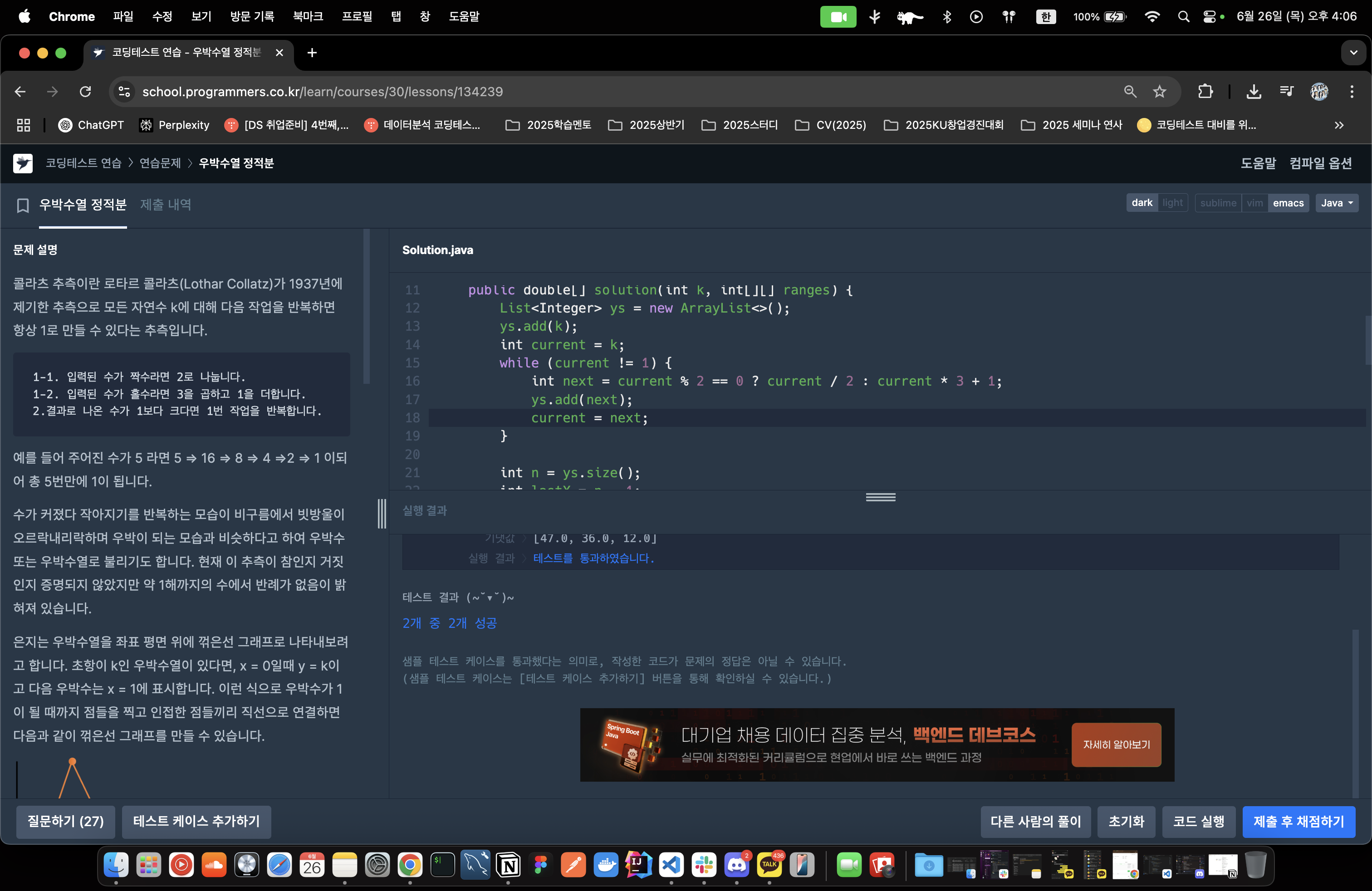Open Notion from the dock
This screenshot has width=1372, height=891.
[x=508, y=865]
